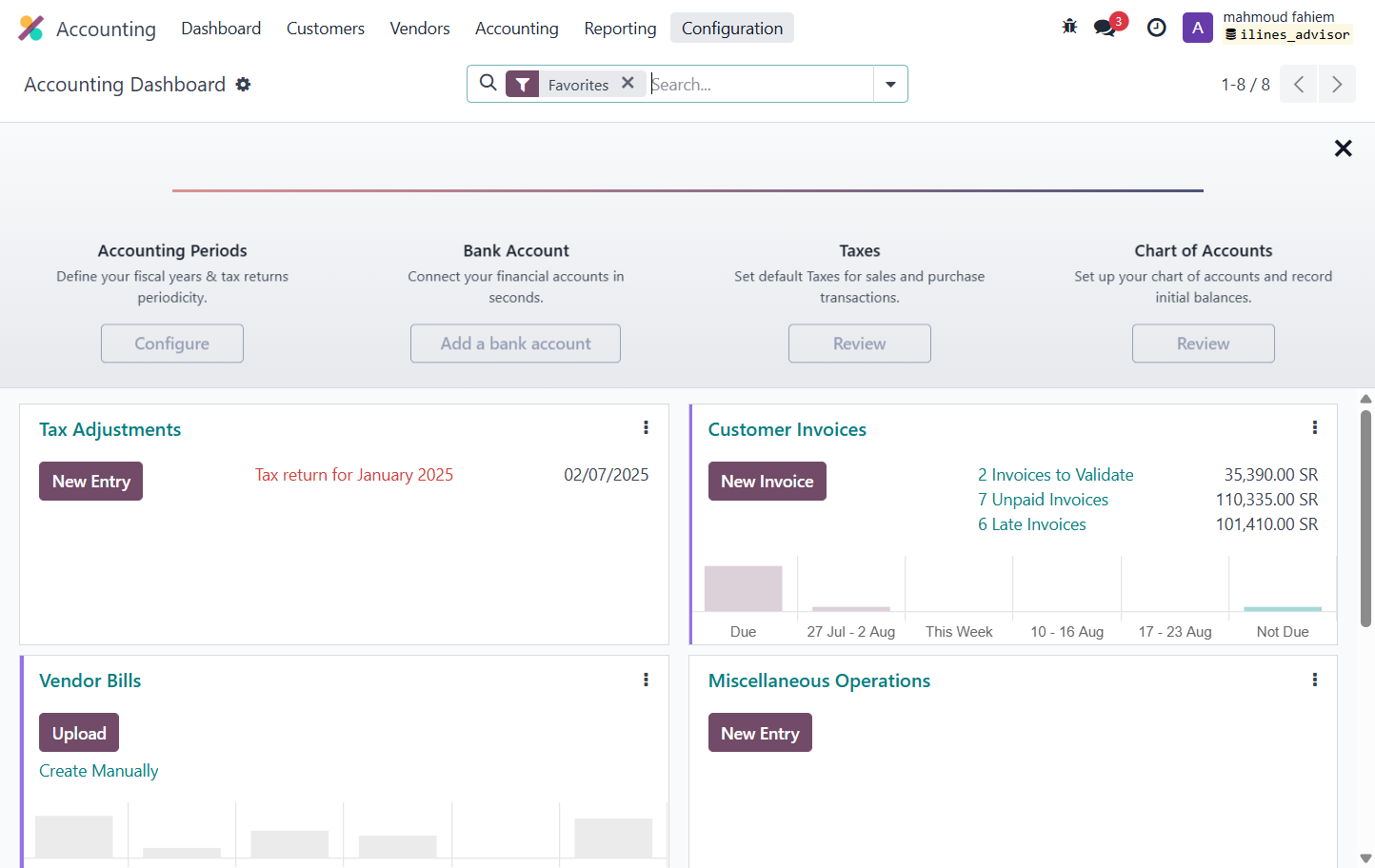Viewport: 1375px width, 868px height.
Task: Open the Accounting Dashboard settings gear
Action: [243, 85]
